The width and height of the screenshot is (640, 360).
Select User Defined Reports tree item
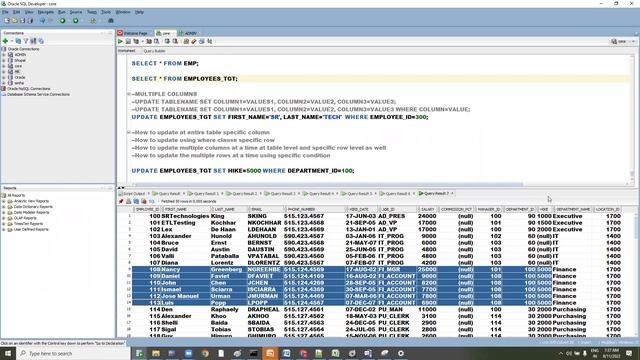tap(31, 229)
